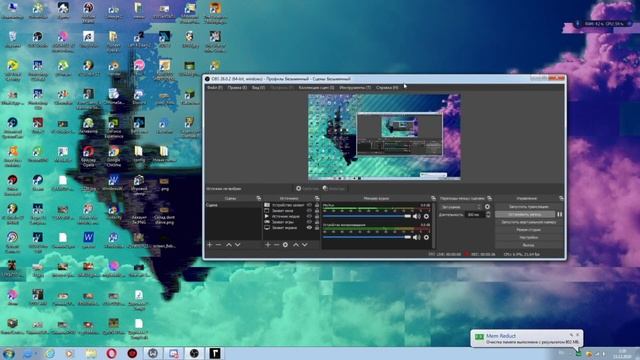
Task: Open the Вид menu
Action: [258, 87]
